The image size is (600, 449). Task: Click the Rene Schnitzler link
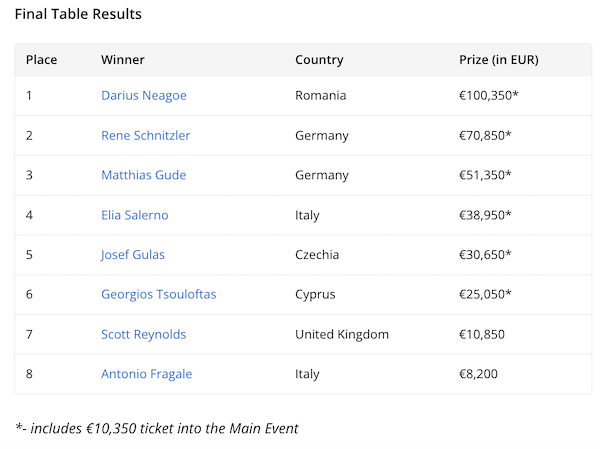[x=146, y=135]
